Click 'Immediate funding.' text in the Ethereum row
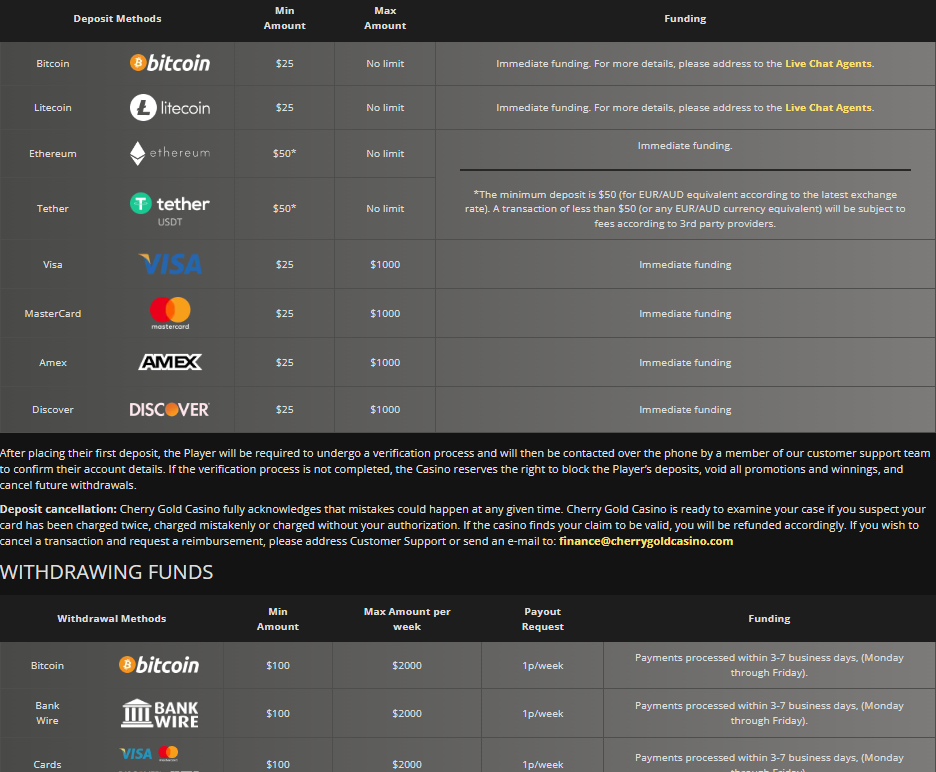Image resolution: width=936 pixels, height=772 pixels. (685, 146)
